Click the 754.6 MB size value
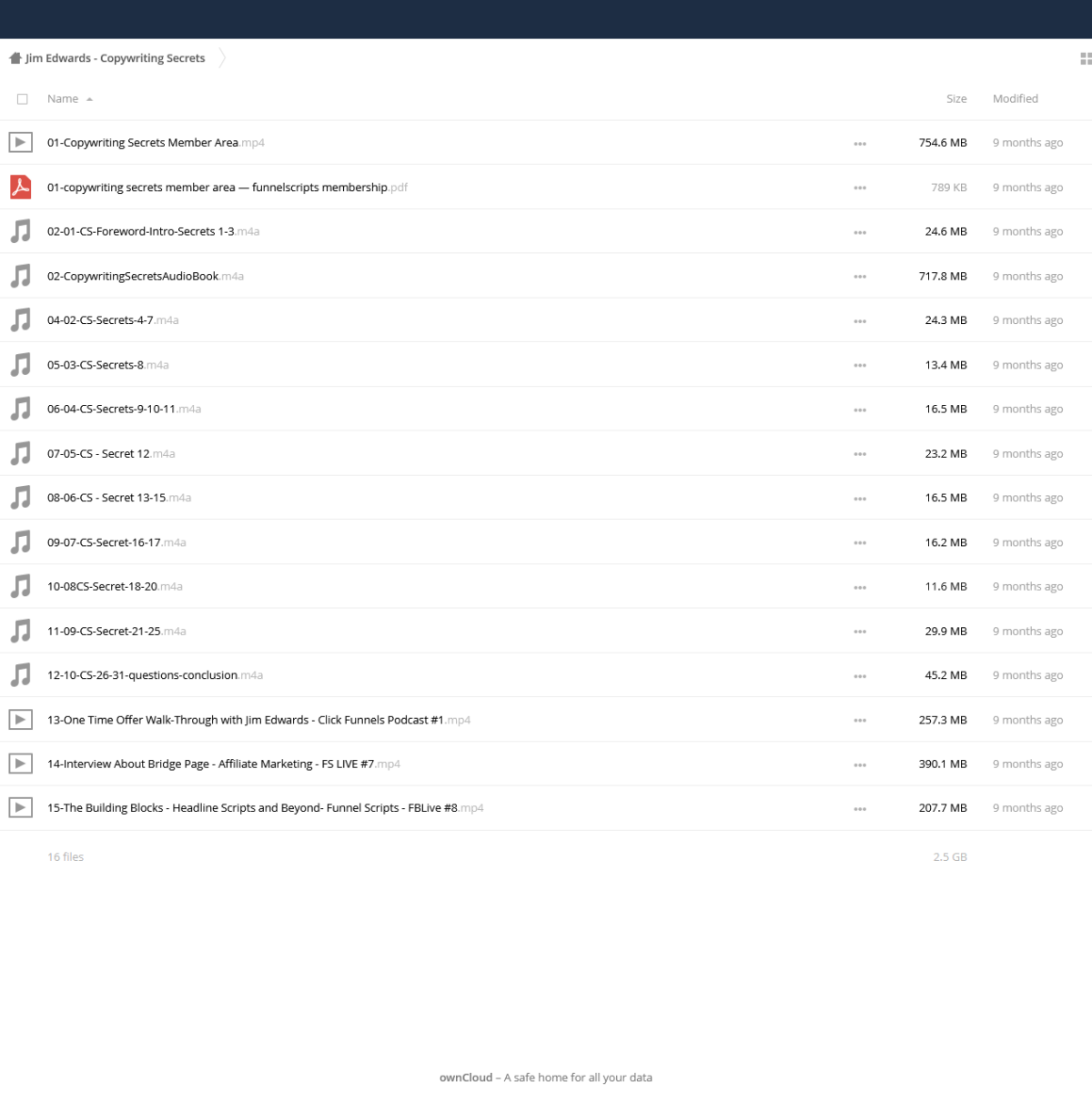 943,143
